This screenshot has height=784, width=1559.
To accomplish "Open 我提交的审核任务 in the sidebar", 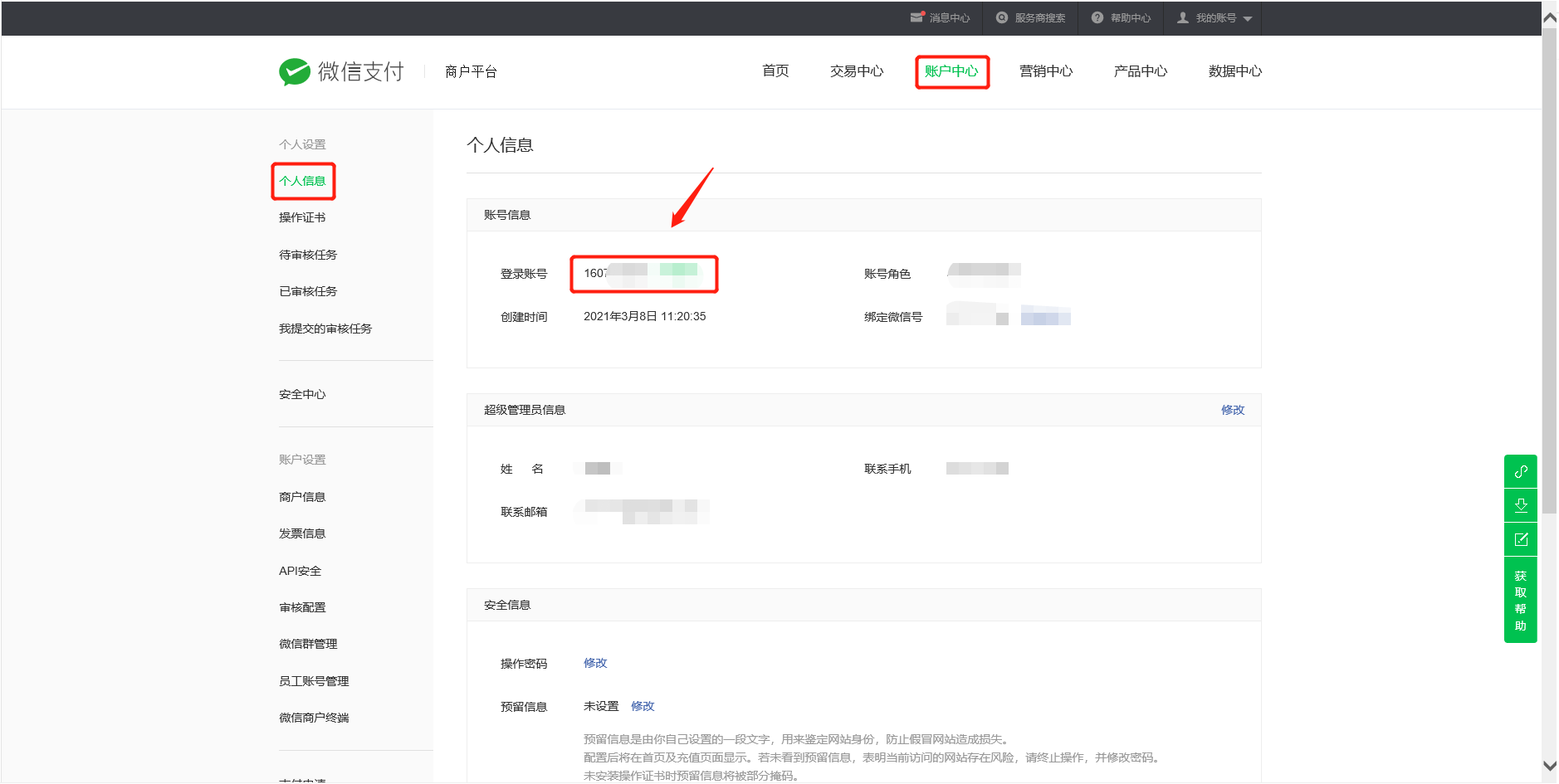I will (325, 329).
